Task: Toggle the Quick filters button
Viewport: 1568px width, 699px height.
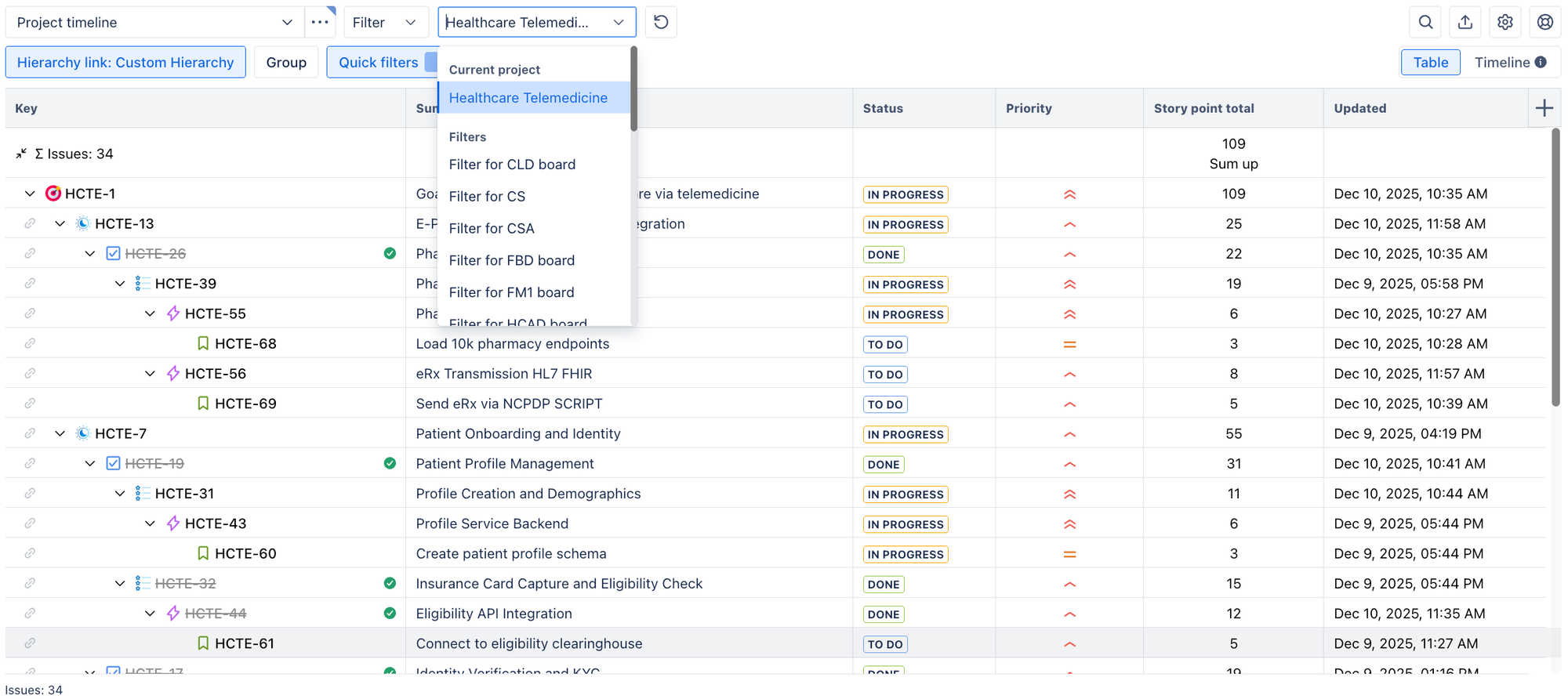Action: coord(379,63)
